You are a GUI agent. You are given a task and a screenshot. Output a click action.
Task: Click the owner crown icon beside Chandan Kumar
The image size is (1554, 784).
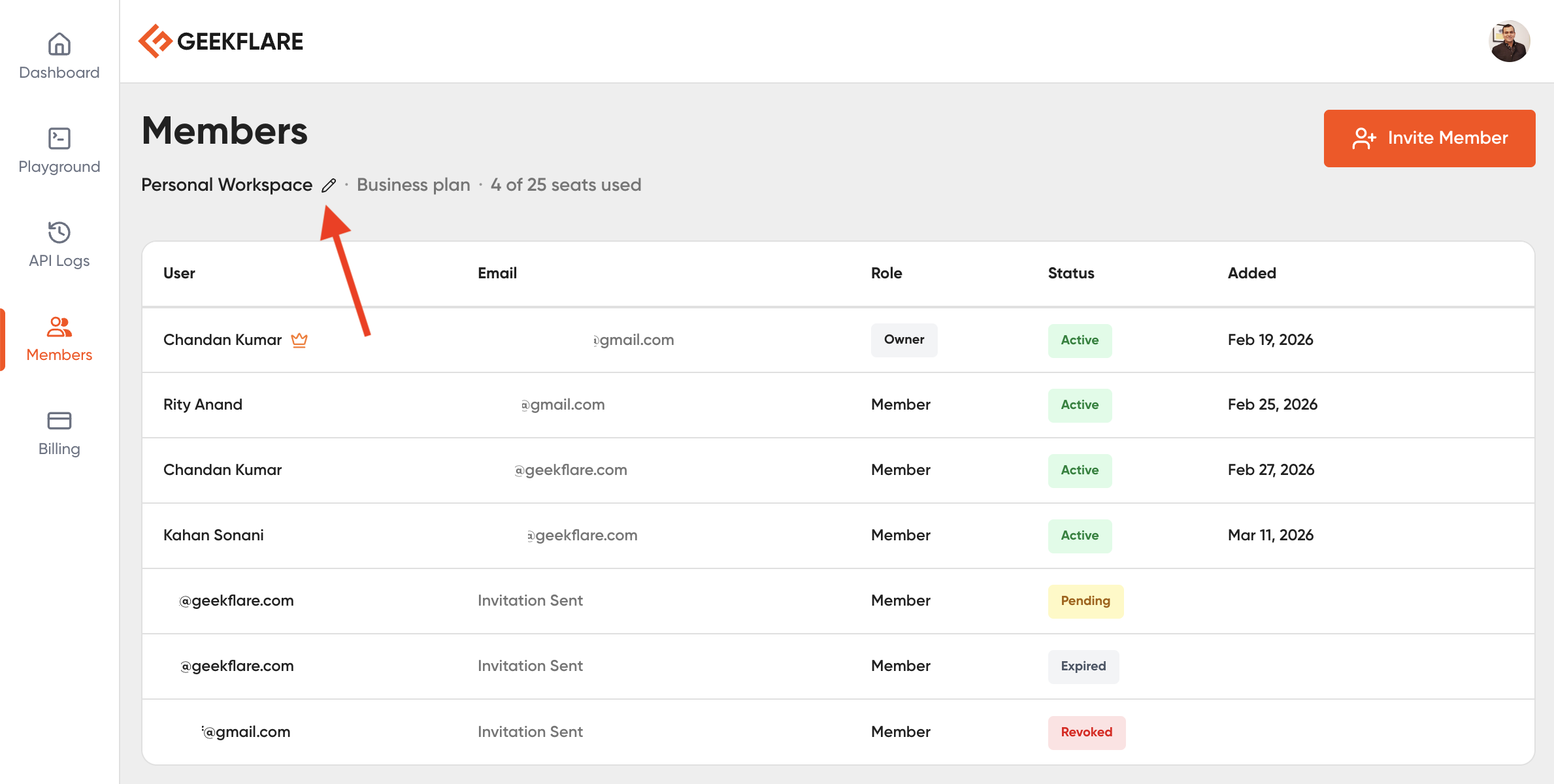coord(299,340)
